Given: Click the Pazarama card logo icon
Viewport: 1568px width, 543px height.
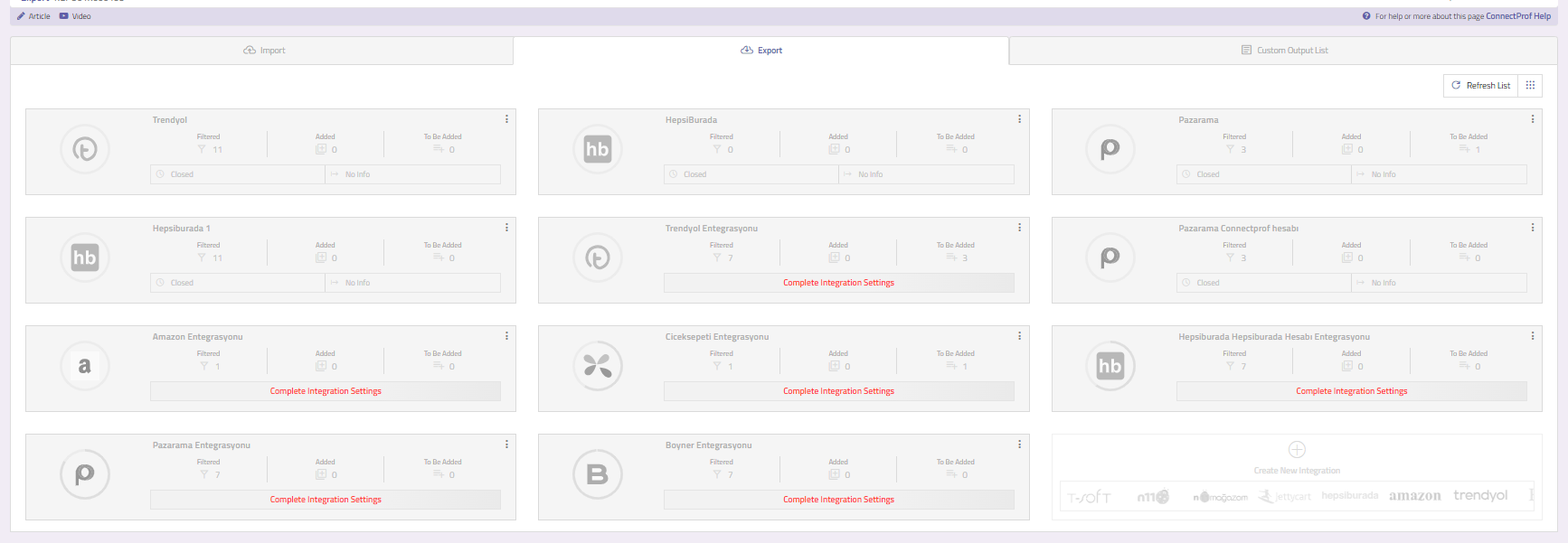Looking at the screenshot, I should pyautogui.click(x=1110, y=149).
